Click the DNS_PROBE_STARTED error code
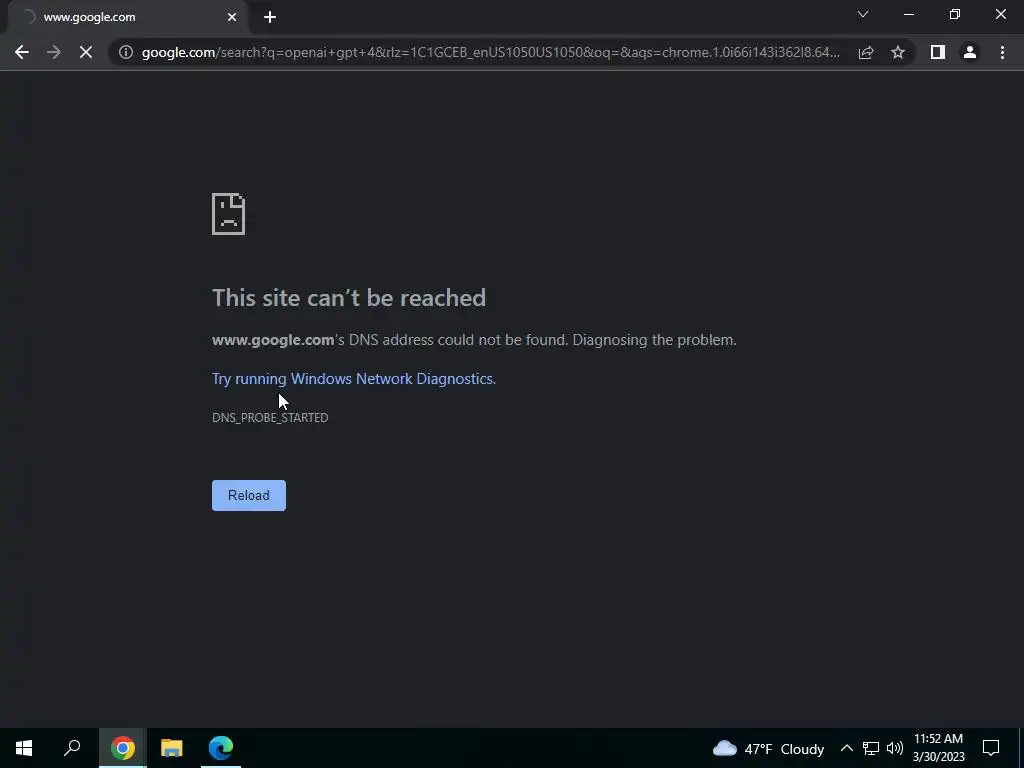This screenshot has width=1024, height=768. (x=270, y=417)
